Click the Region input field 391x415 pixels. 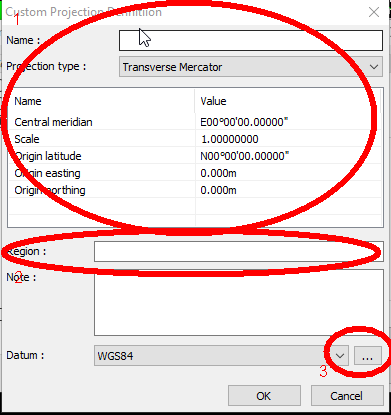(239, 251)
